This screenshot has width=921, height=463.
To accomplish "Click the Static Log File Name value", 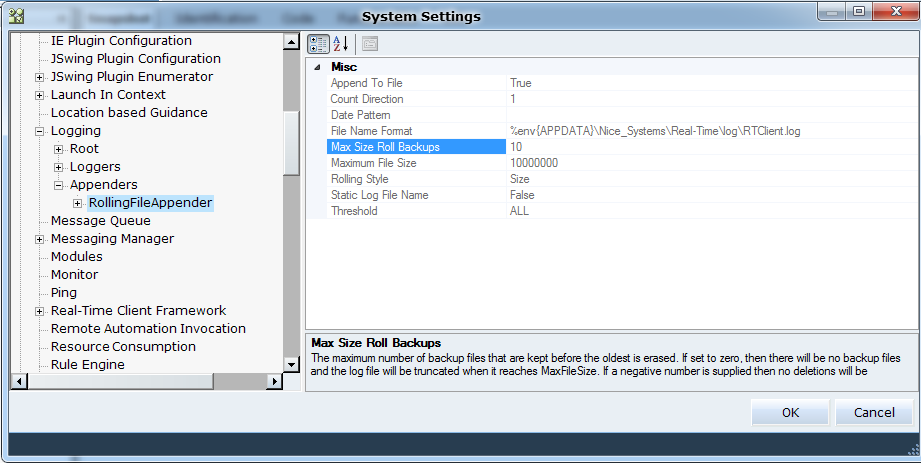I will click(x=522, y=195).
